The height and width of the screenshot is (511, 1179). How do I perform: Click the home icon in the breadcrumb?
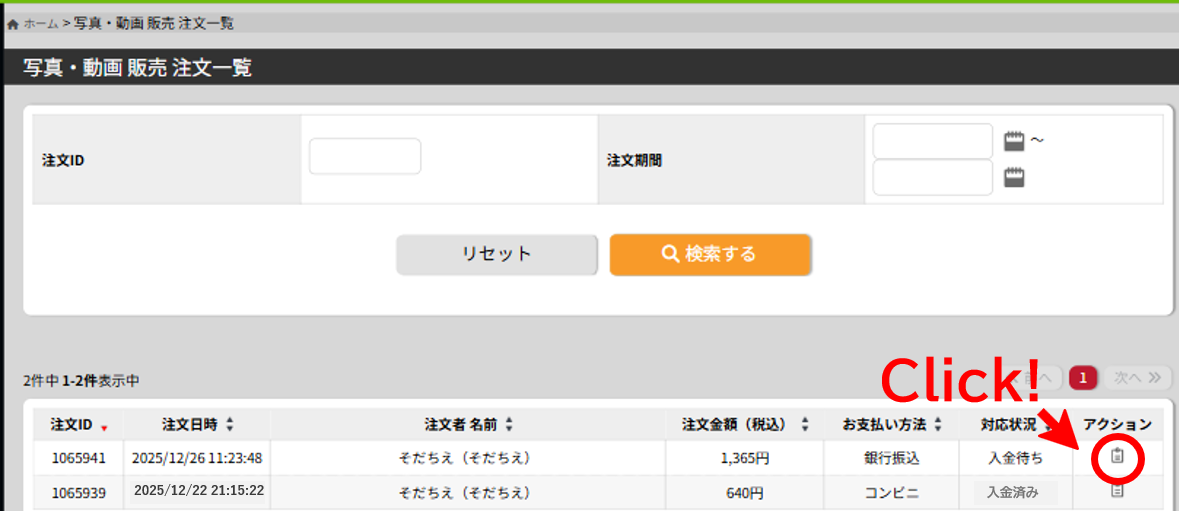point(13,23)
